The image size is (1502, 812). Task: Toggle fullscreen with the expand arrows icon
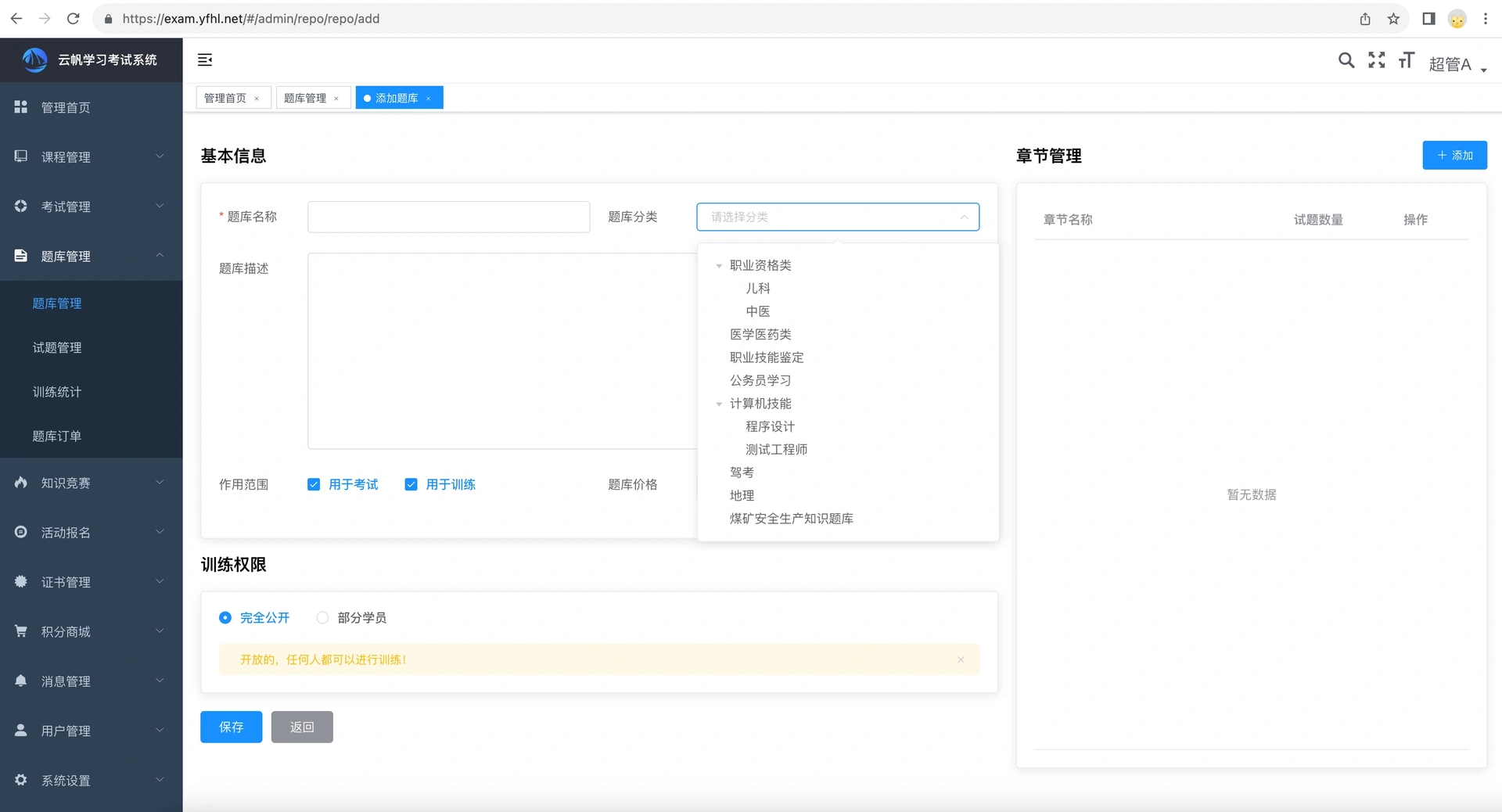click(1376, 60)
